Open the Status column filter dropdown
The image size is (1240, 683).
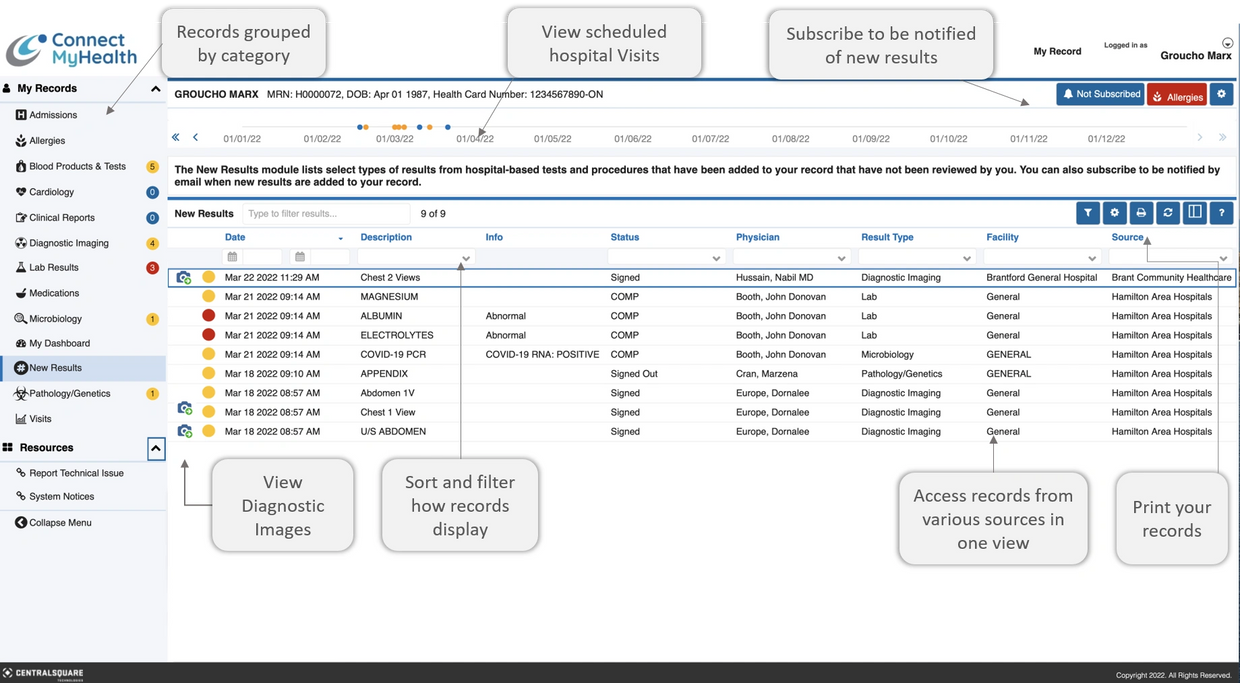pos(715,257)
